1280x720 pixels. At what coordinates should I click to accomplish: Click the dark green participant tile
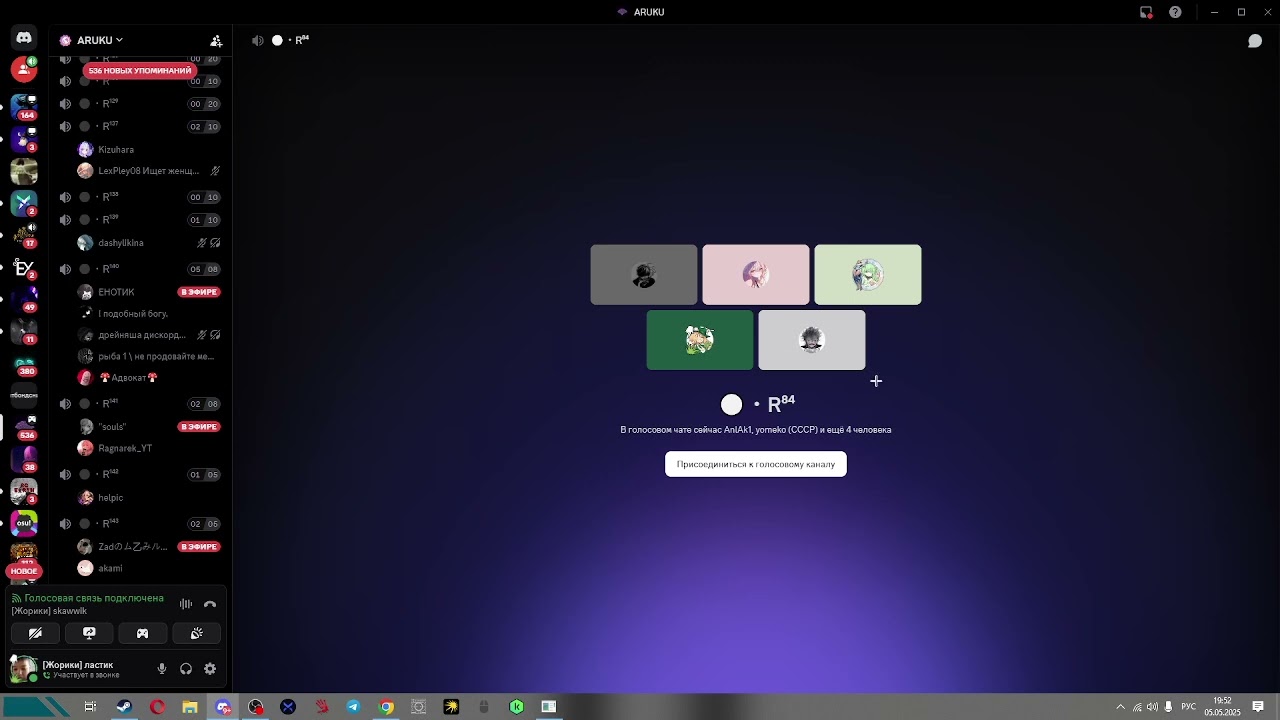pos(700,340)
